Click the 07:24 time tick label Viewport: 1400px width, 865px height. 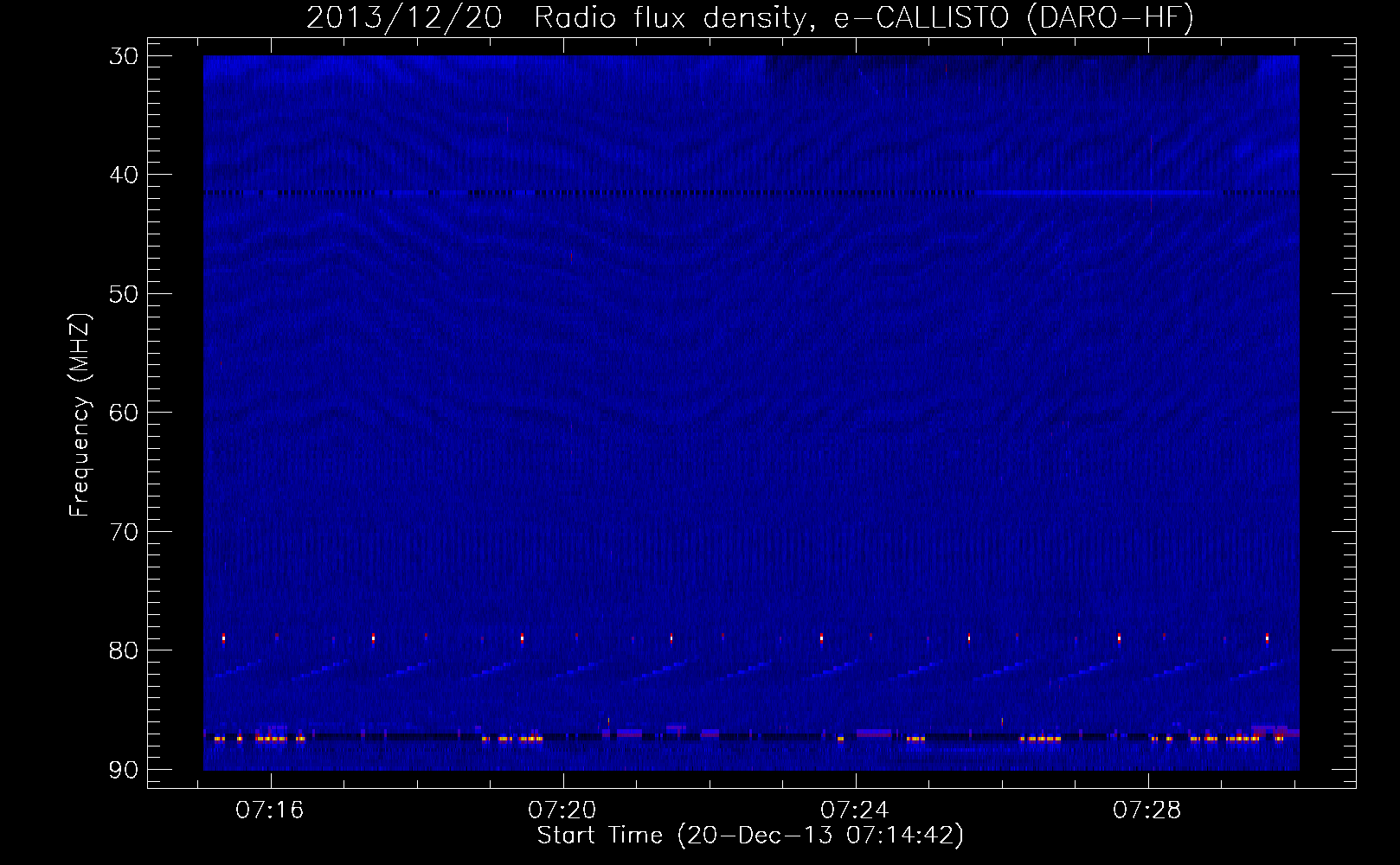(x=856, y=811)
